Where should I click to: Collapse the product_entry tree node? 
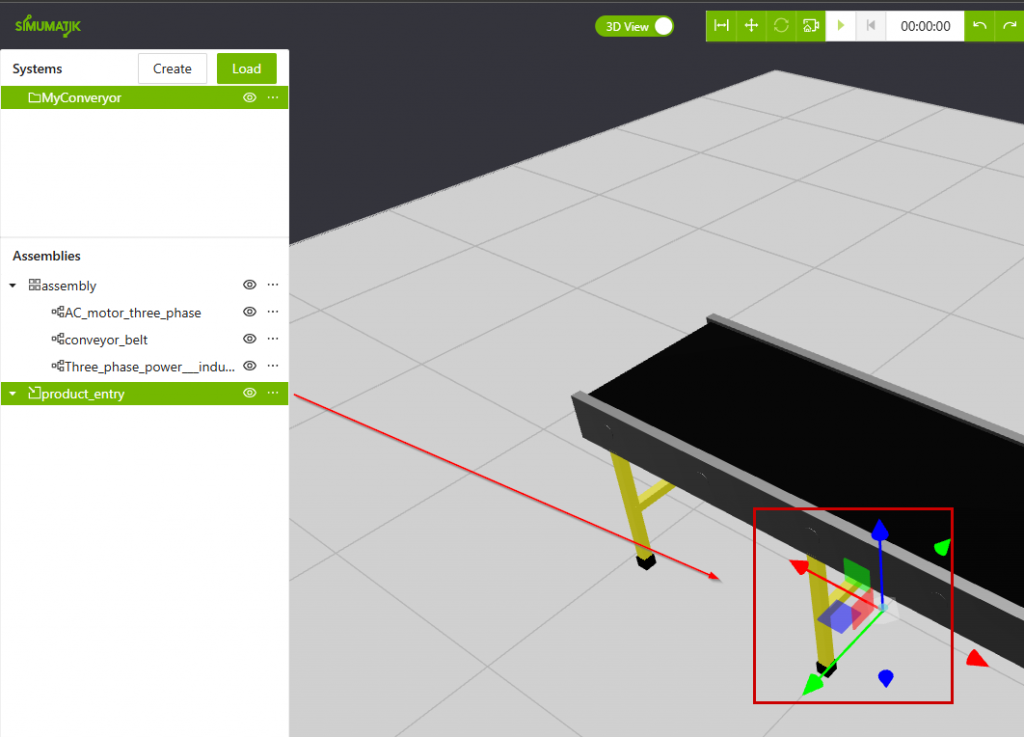[x=12, y=394]
